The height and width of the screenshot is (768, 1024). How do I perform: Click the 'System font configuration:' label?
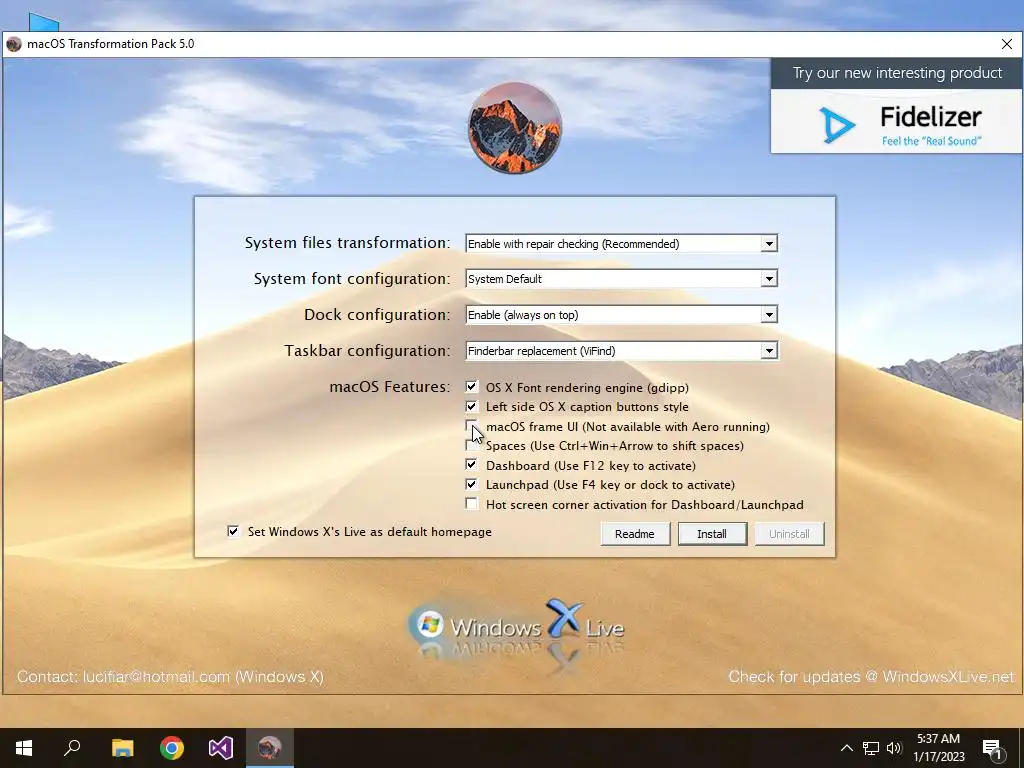click(x=352, y=279)
